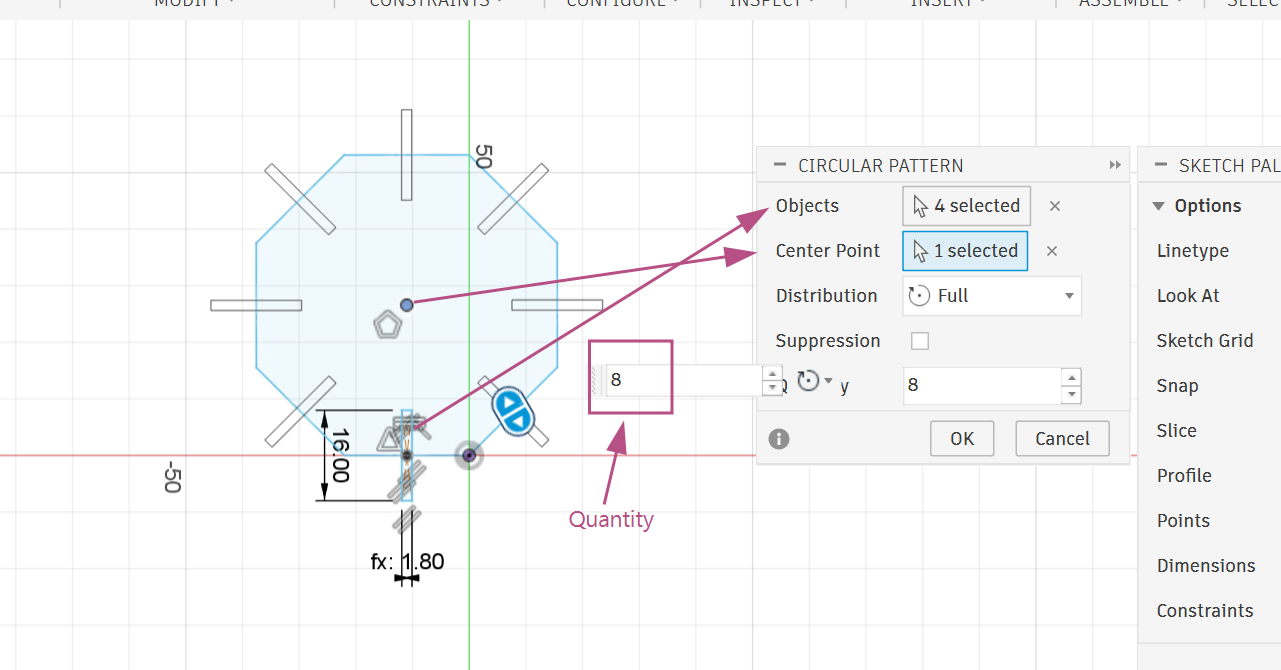The image size is (1281, 670).
Task: Clear the Objects selection with its X icon
Action: (x=1055, y=206)
